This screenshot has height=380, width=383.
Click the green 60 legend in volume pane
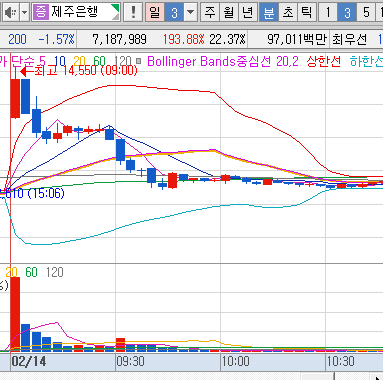coord(31,272)
